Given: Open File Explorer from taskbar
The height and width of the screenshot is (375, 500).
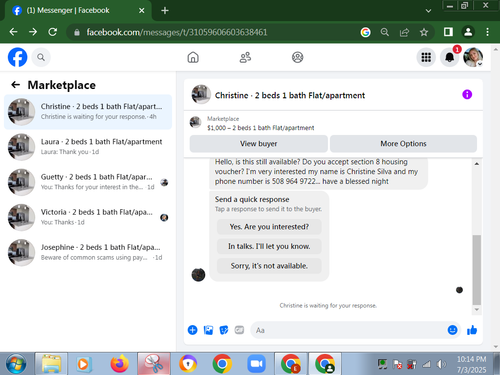Looking at the screenshot, I should 51,364.
